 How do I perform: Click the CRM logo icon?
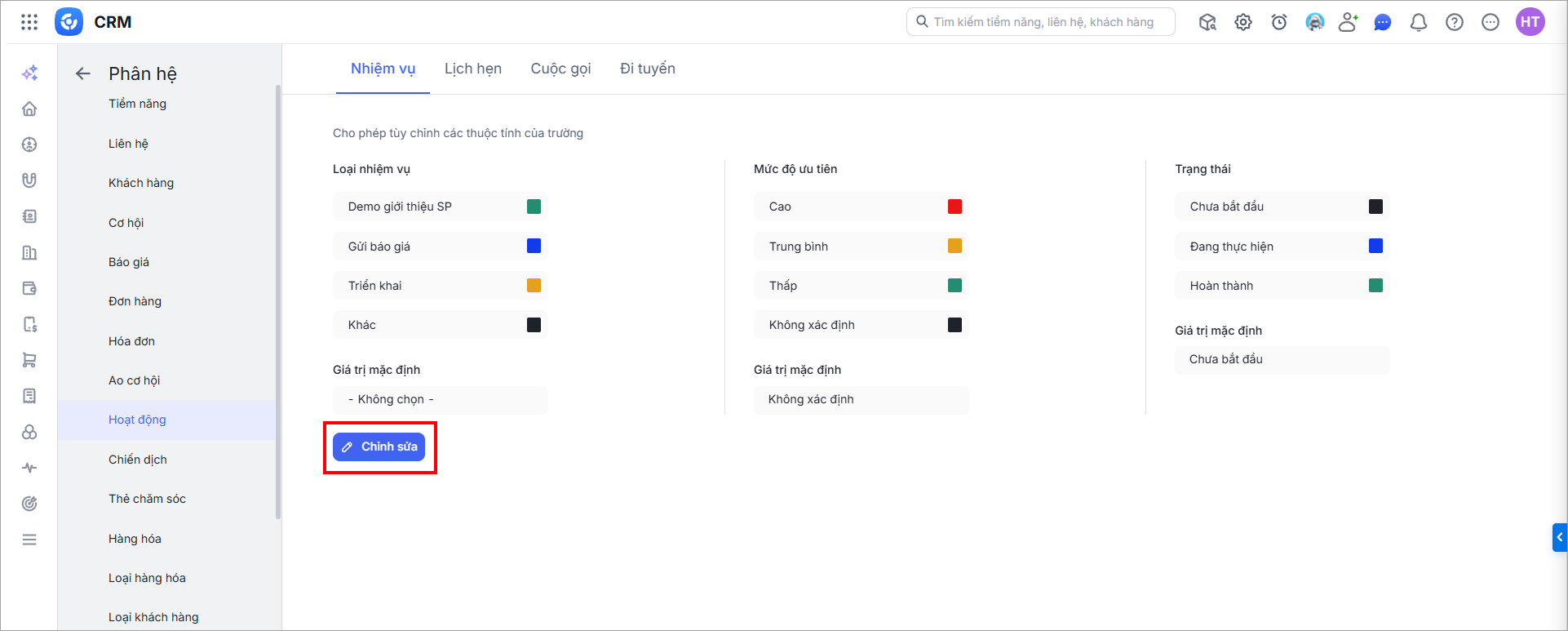pos(69,22)
